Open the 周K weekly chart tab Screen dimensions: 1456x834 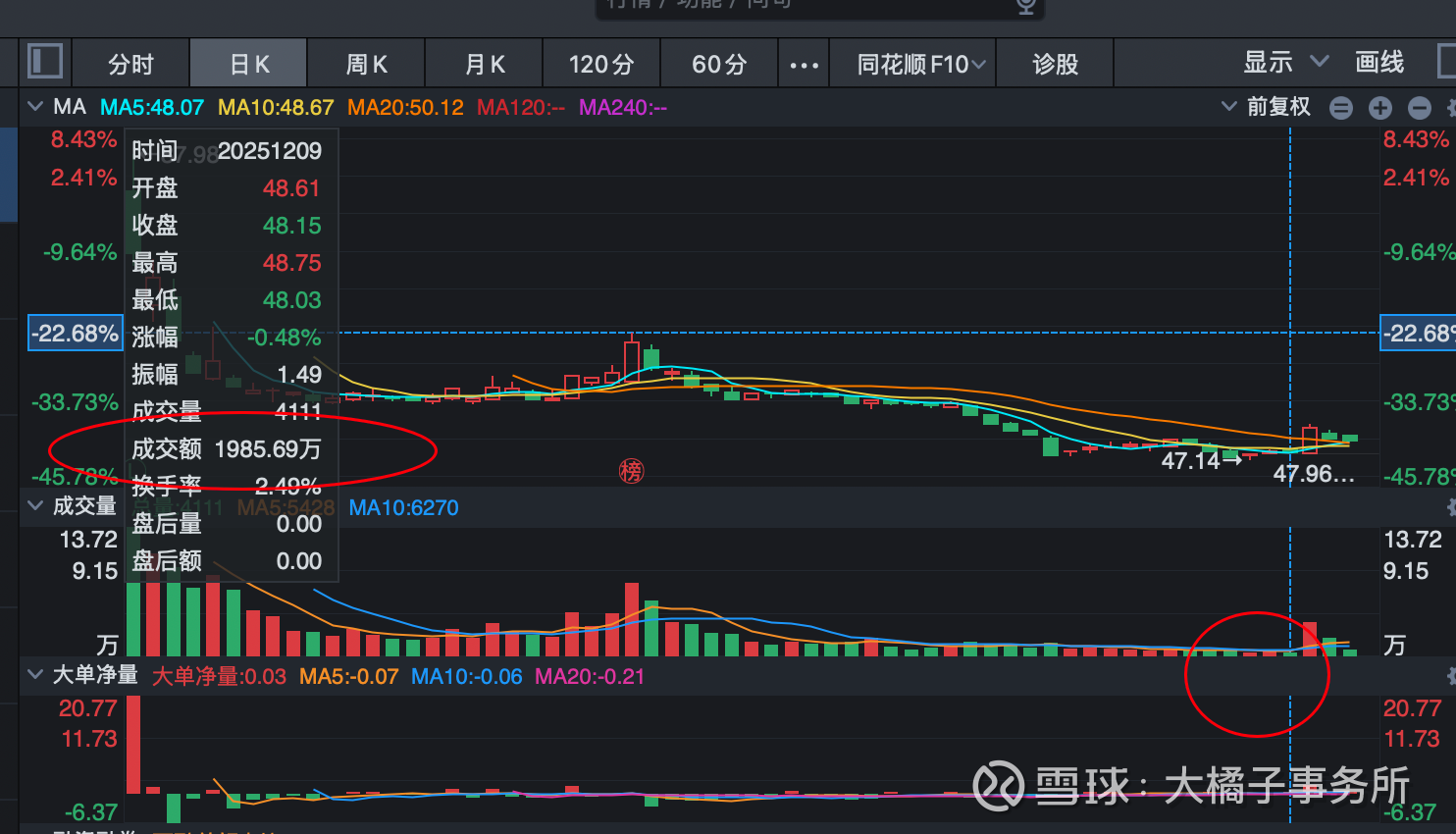coord(367,64)
